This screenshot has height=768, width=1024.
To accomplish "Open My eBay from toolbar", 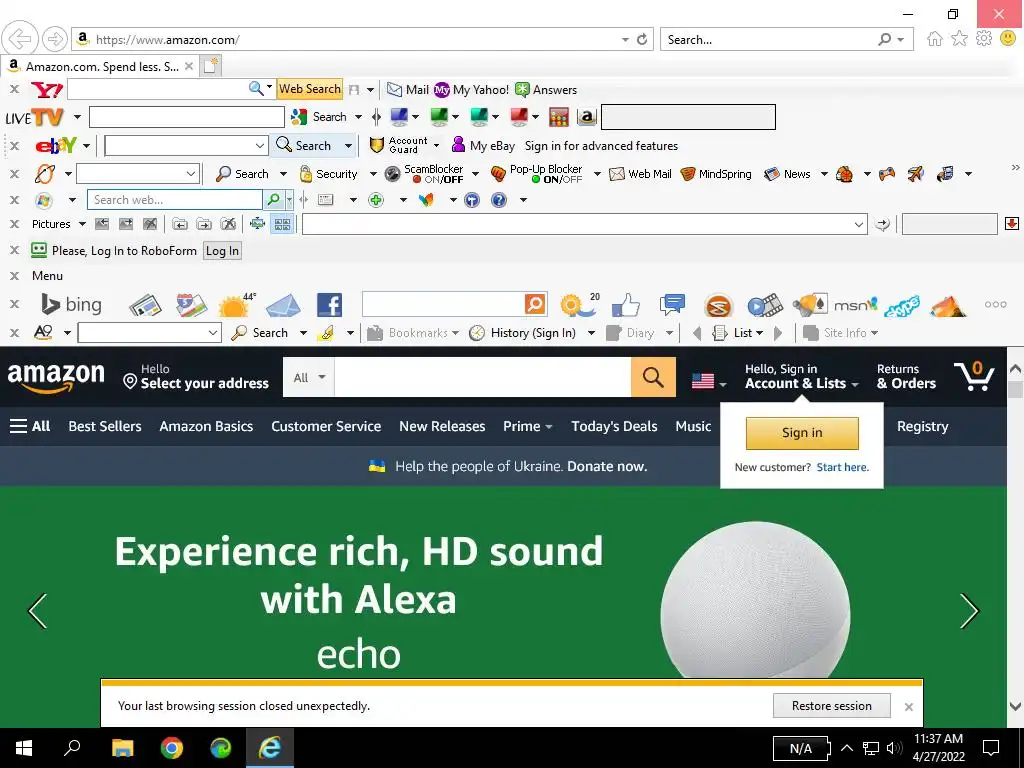I will click(483, 145).
